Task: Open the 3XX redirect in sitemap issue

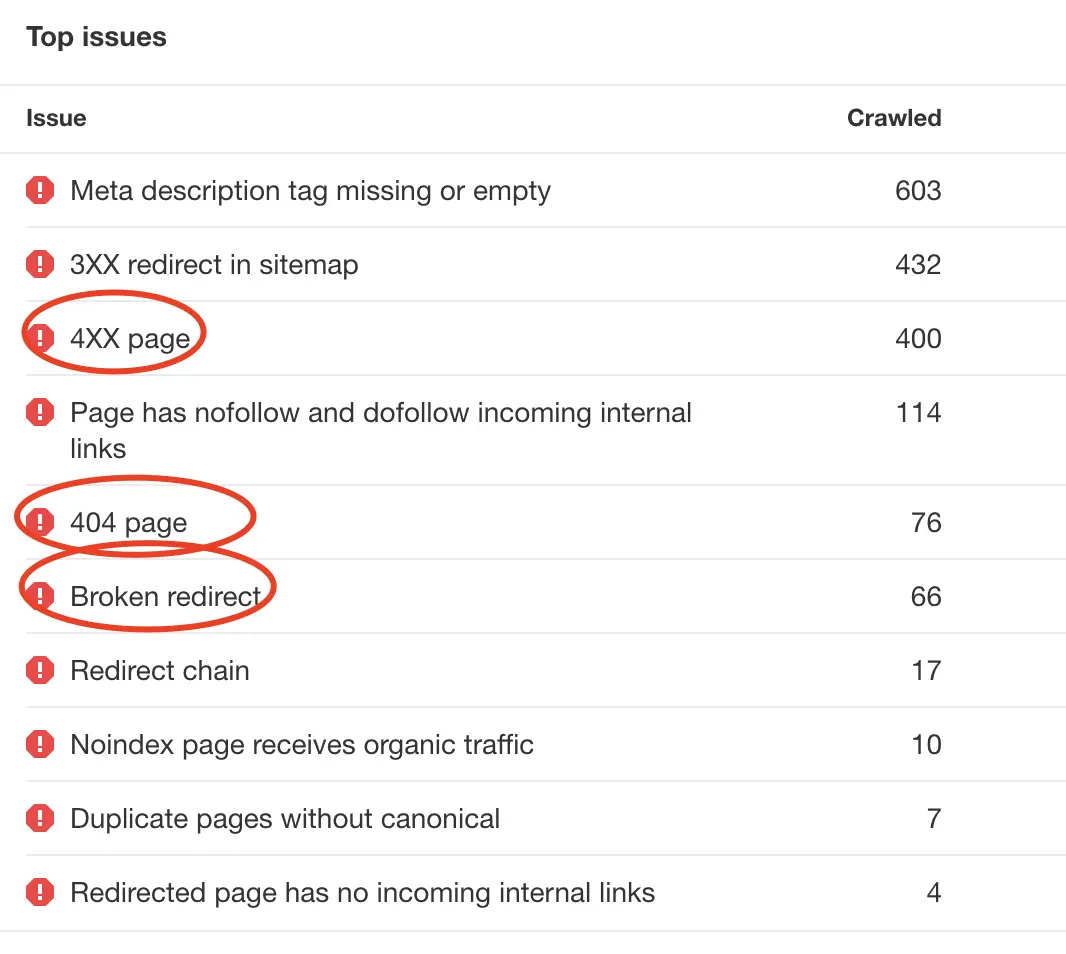Action: click(214, 265)
